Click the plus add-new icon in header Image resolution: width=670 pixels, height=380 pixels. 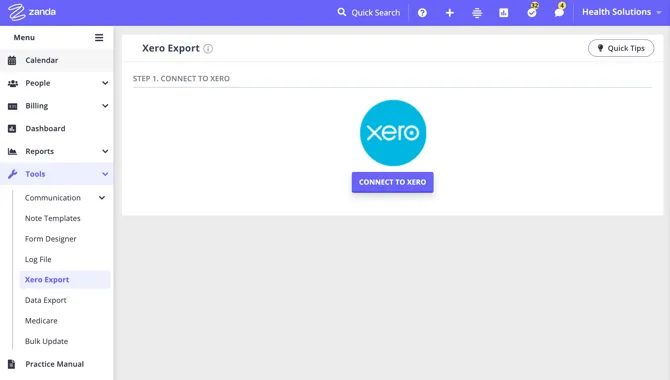tap(450, 13)
